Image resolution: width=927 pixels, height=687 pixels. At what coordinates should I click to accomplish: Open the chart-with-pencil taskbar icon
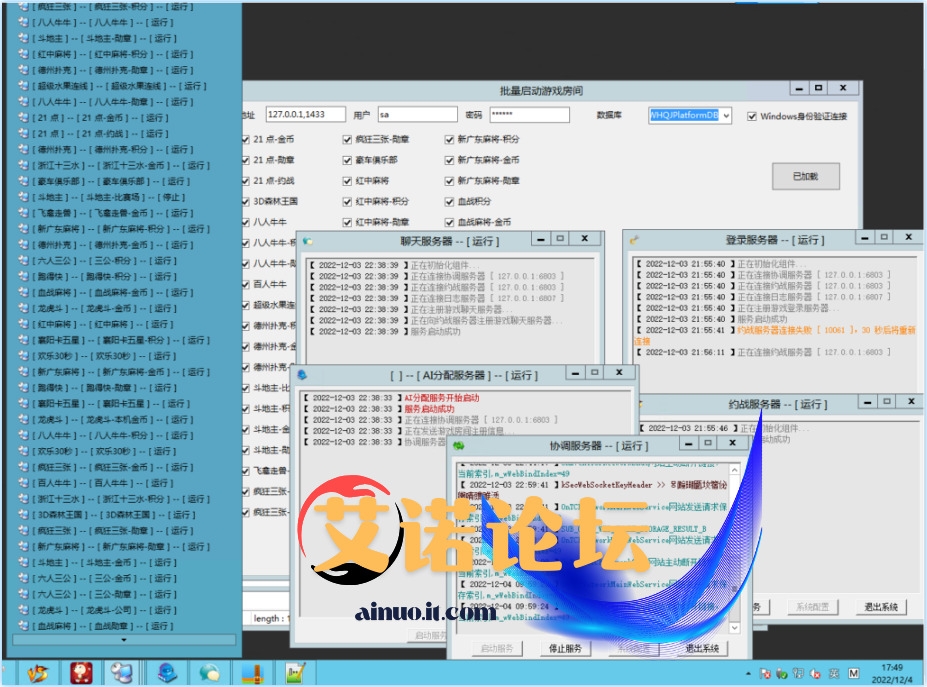click(x=295, y=673)
